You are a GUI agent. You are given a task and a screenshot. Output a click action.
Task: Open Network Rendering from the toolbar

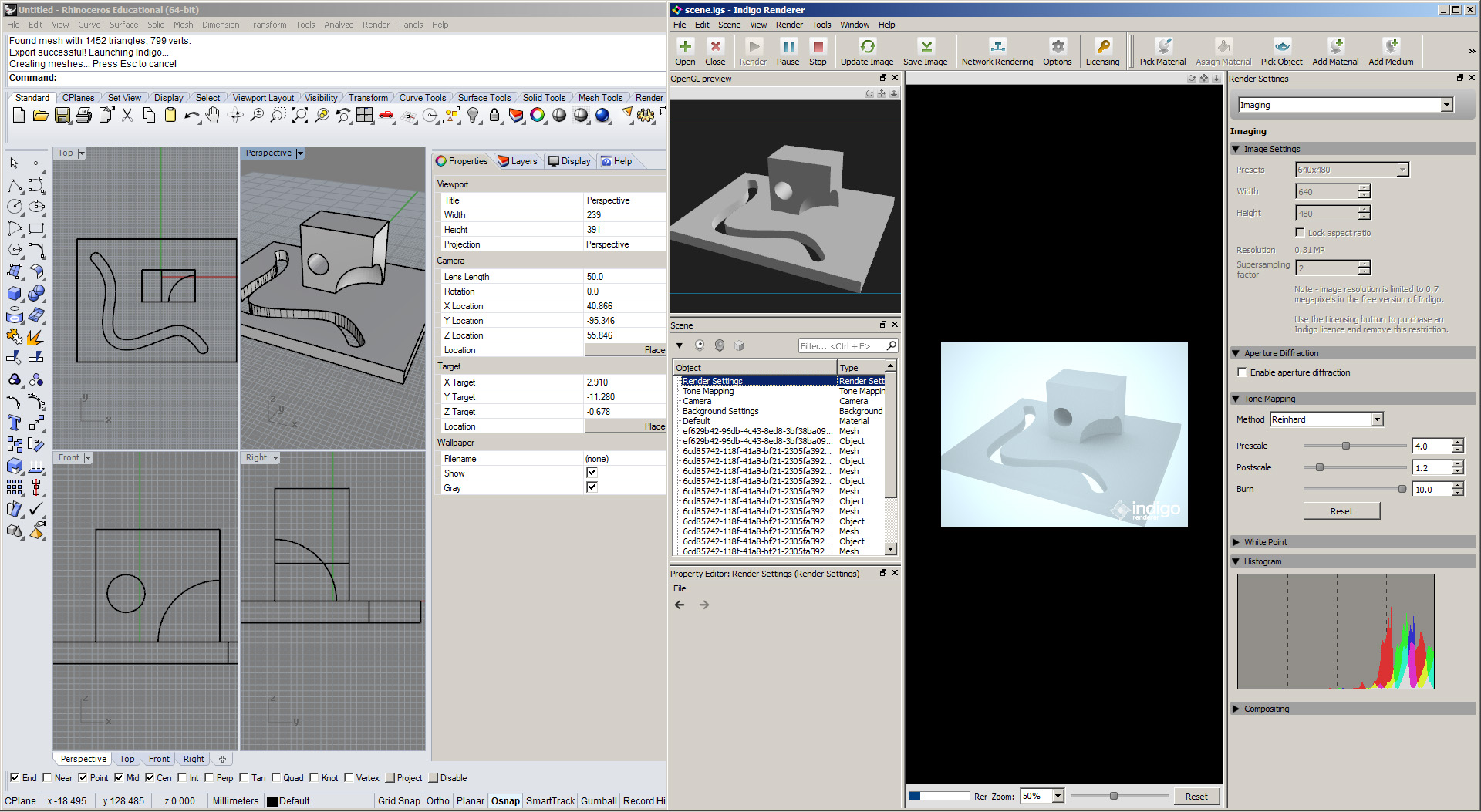(997, 47)
